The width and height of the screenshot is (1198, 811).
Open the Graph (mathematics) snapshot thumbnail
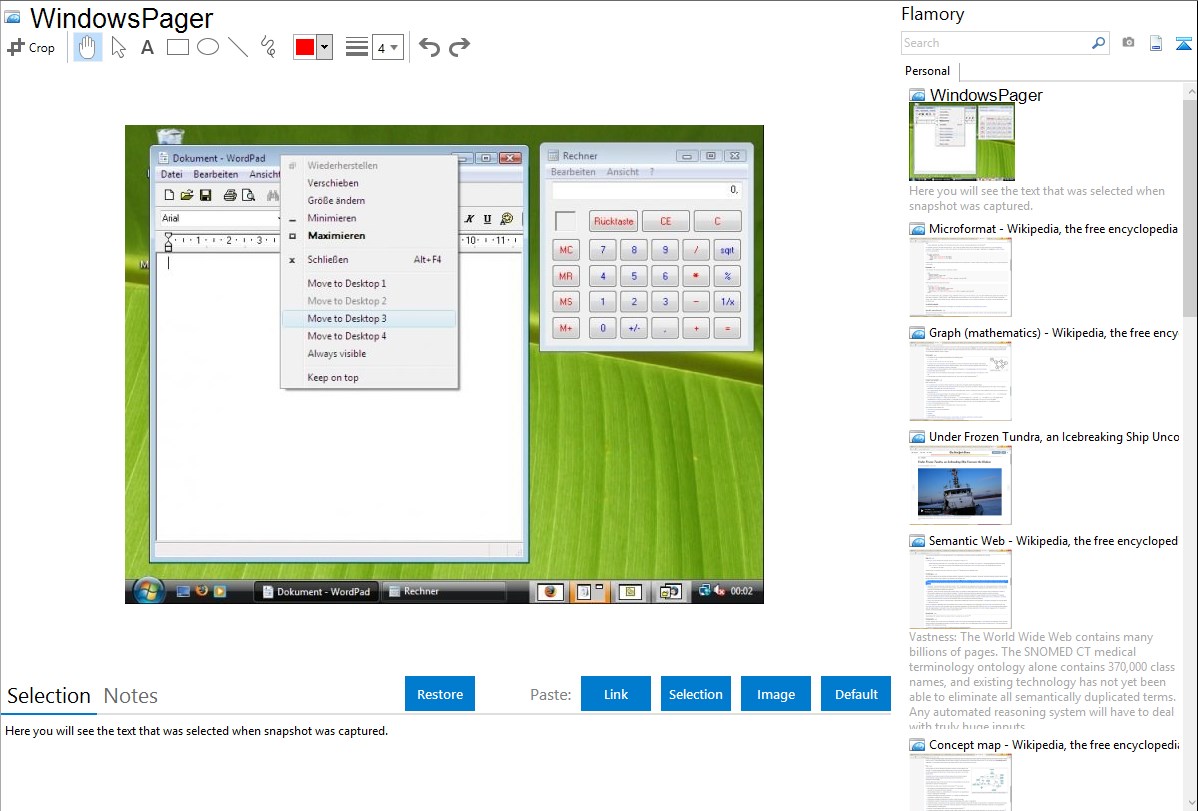coord(960,381)
